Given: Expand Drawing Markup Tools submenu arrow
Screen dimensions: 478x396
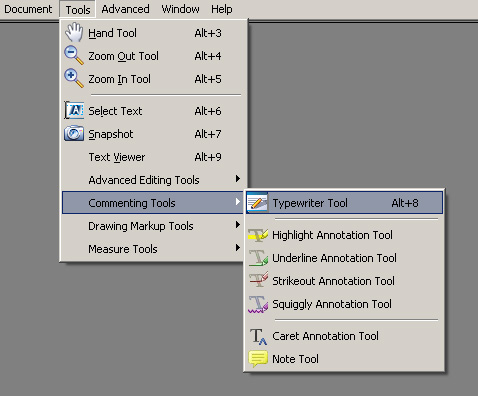Looking at the screenshot, I should [237, 225].
